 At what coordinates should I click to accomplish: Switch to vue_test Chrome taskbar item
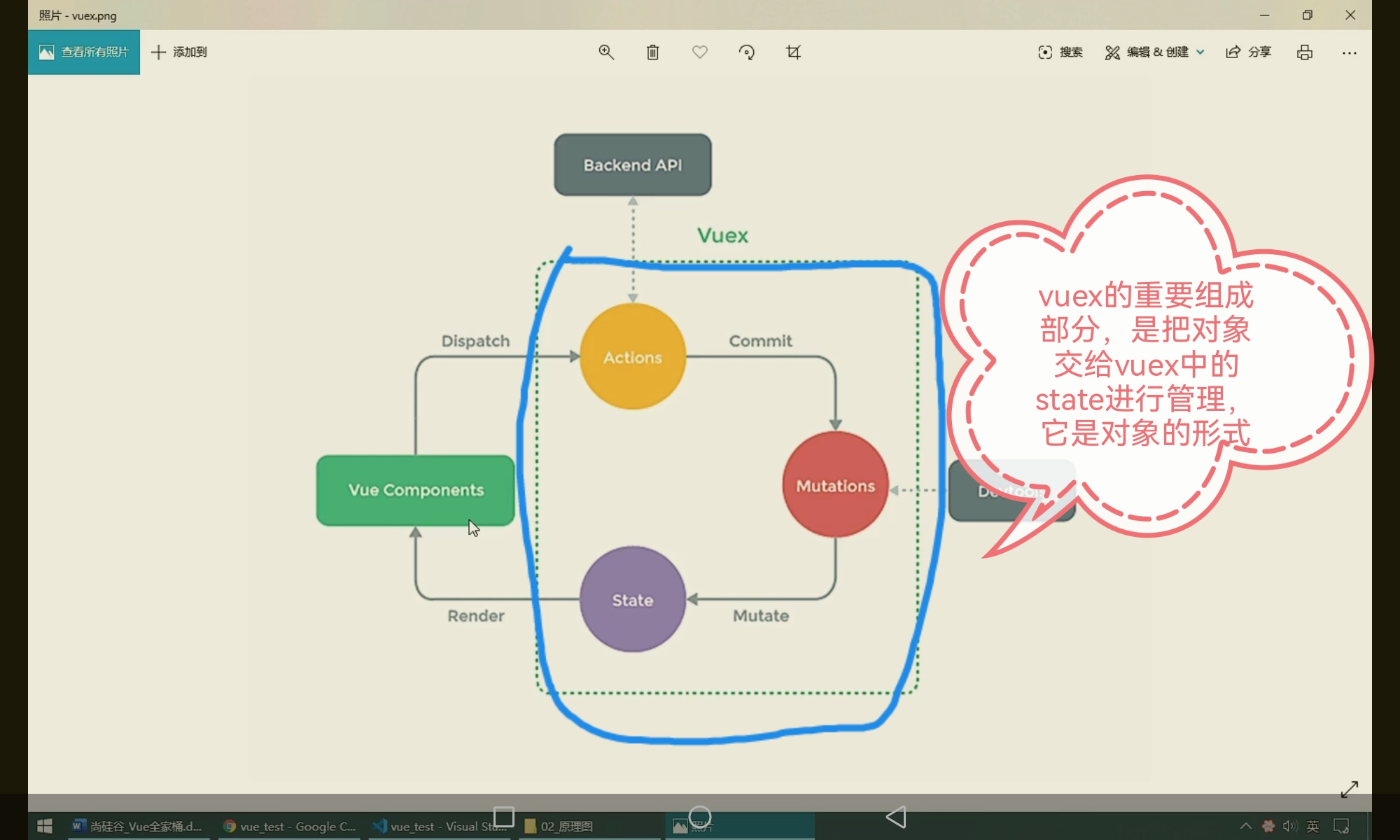tap(290, 827)
